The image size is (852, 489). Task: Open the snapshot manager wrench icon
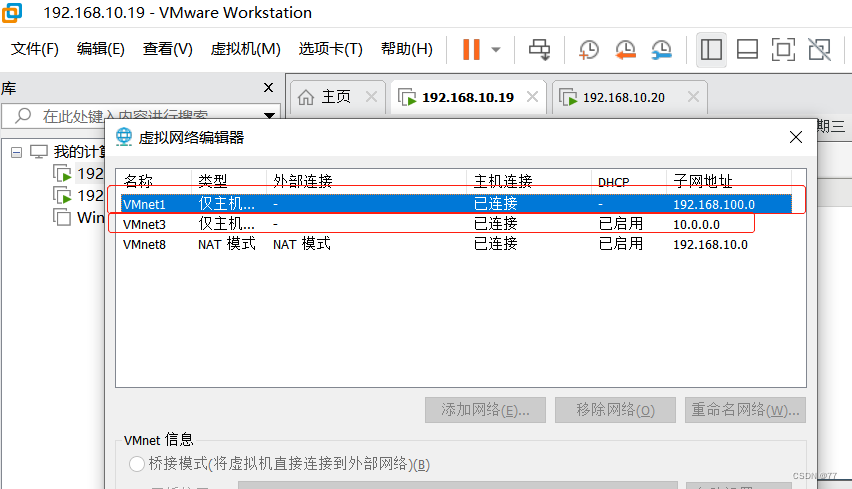pyautogui.click(x=662, y=49)
